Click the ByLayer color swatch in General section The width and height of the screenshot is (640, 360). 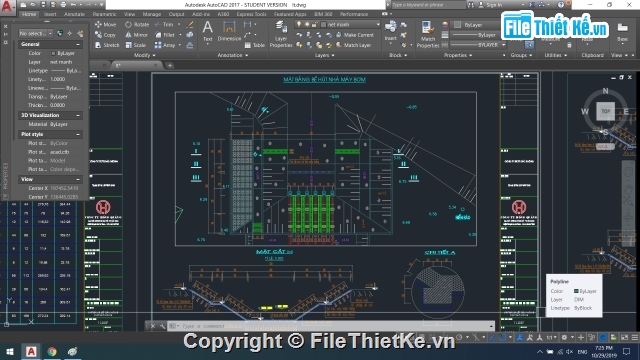coord(53,53)
